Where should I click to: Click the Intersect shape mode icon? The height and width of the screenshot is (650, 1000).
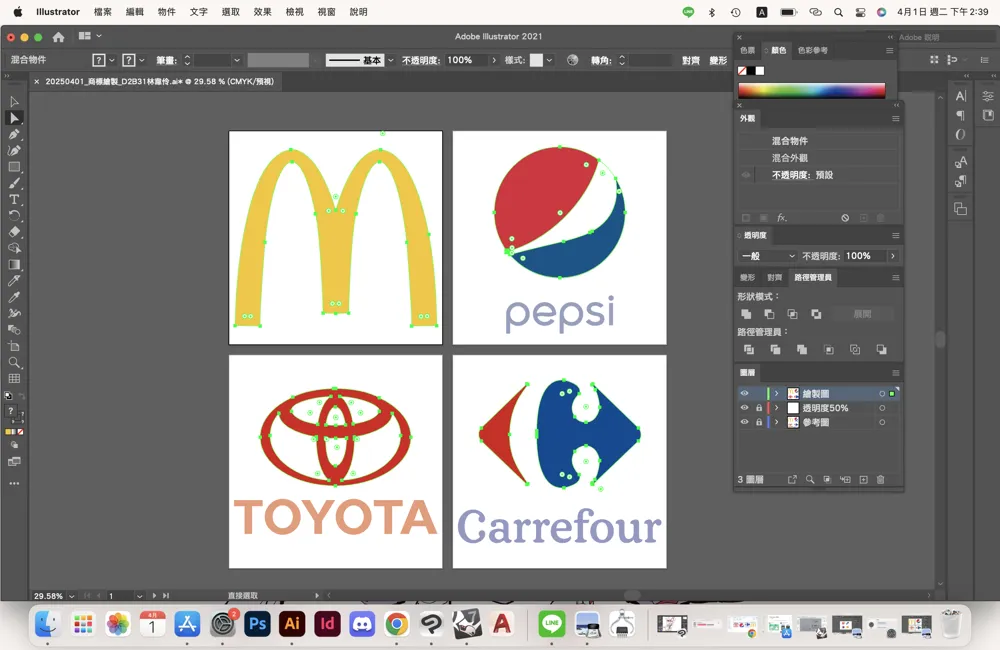pyautogui.click(x=792, y=314)
